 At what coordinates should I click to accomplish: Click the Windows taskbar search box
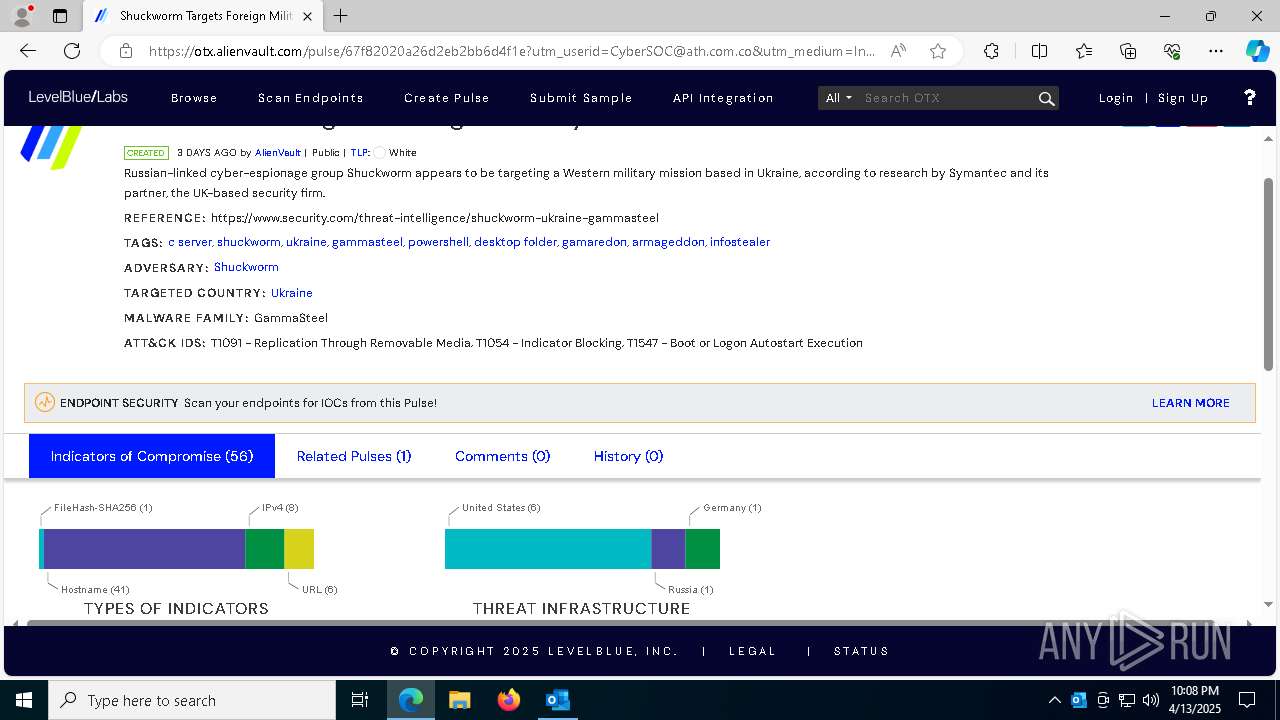coord(192,700)
